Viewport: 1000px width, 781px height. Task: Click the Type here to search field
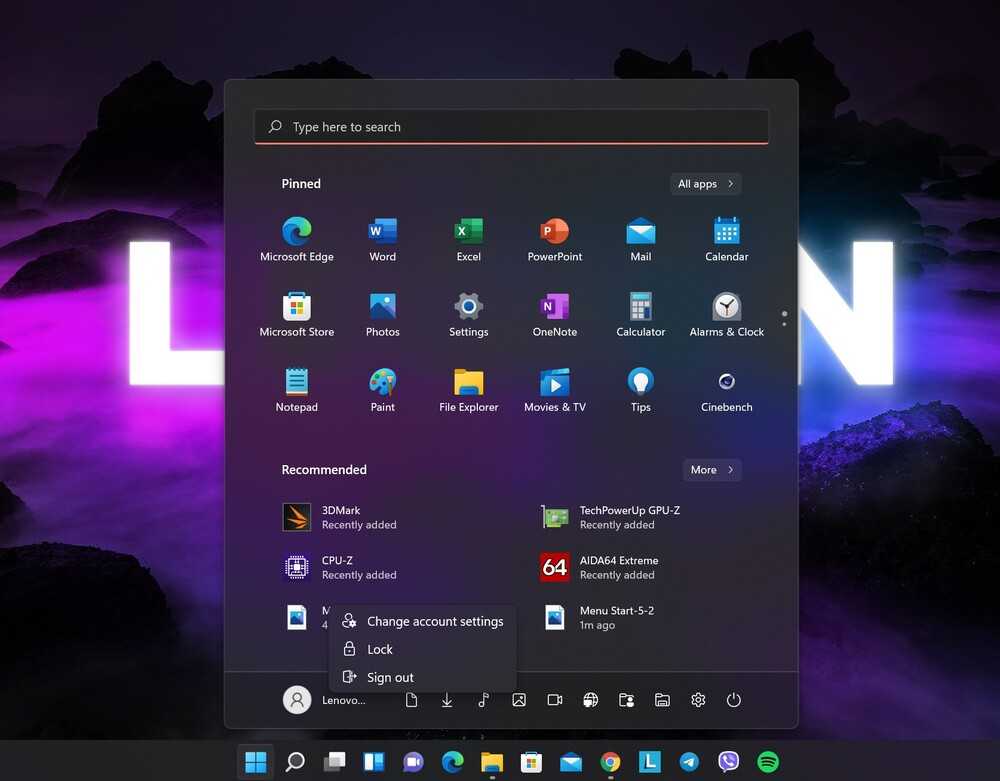(x=511, y=127)
